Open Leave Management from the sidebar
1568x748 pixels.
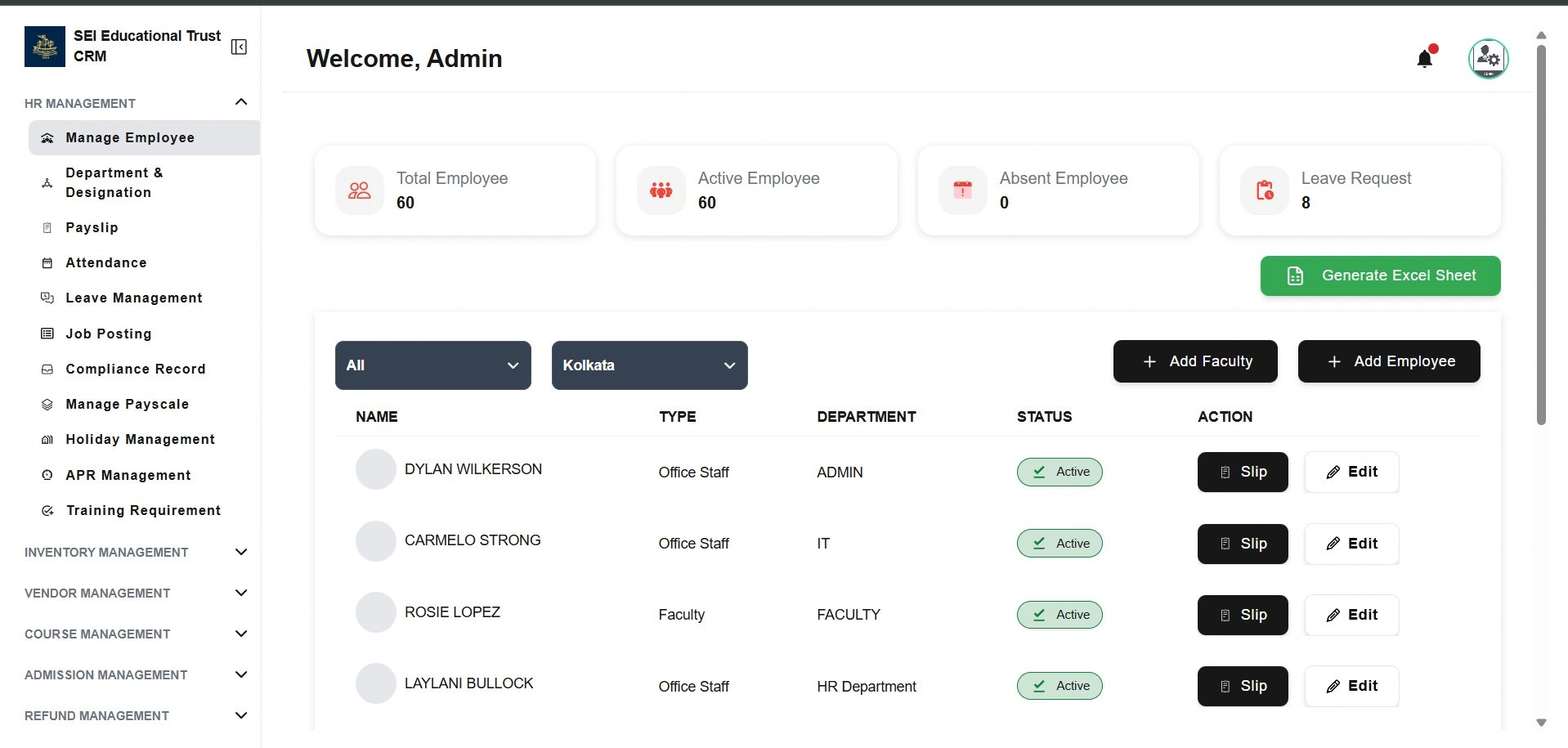tap(133, 298)
